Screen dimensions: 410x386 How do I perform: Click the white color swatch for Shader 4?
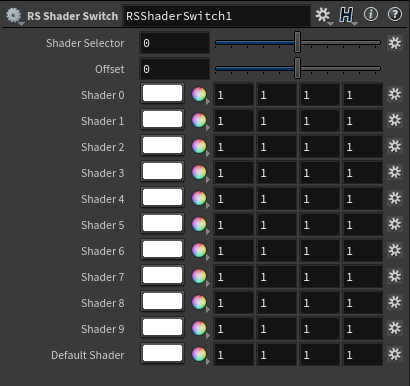pos(162,198)
